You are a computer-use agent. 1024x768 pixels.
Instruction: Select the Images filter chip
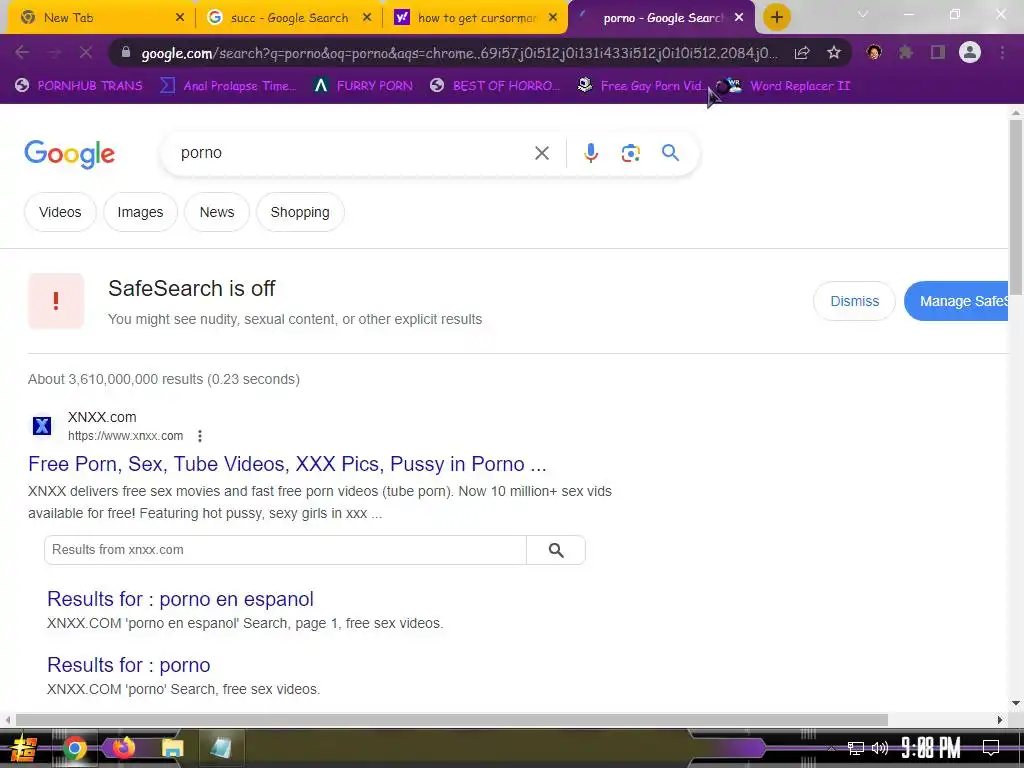[140, 212]
